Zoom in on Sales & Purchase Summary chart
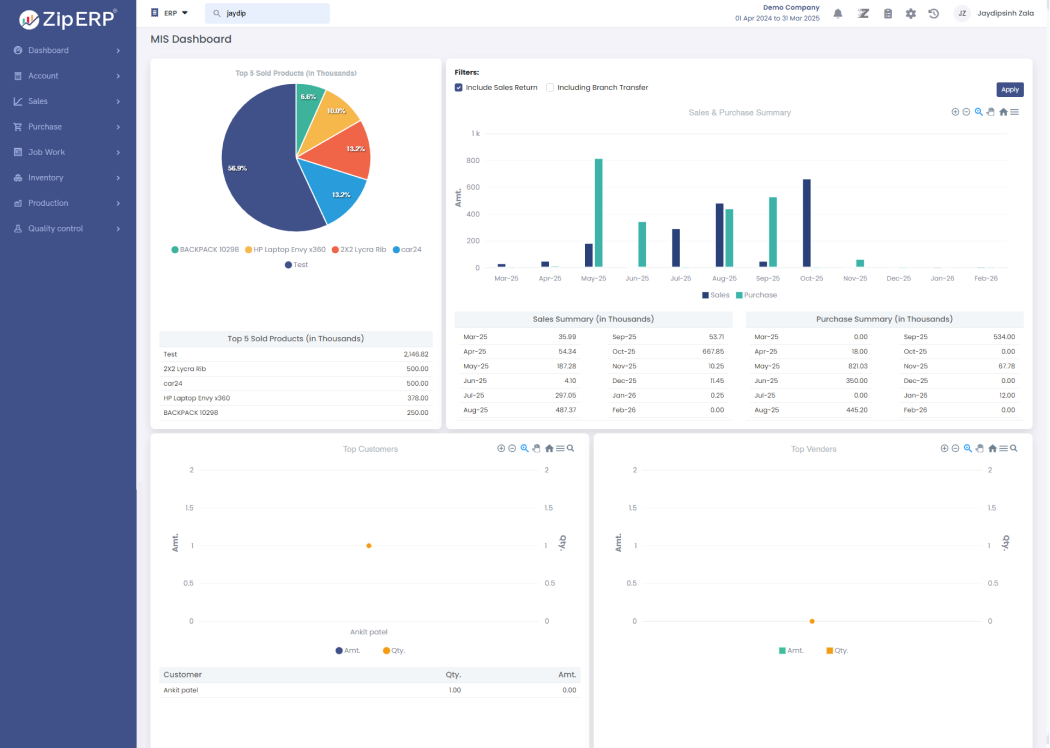The height and width of the screenshot is (748, 1050). tap(955, 112)
